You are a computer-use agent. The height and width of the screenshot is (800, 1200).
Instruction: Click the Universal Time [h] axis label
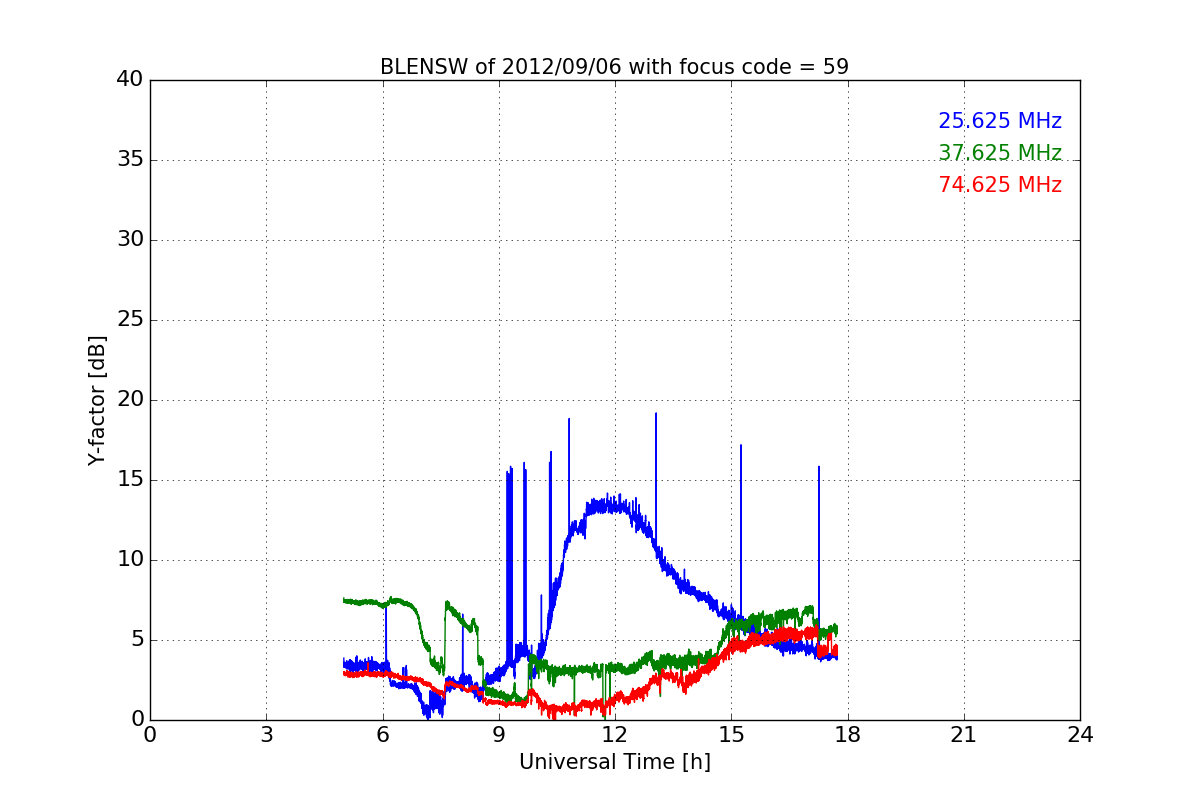[x=614, y=762]
